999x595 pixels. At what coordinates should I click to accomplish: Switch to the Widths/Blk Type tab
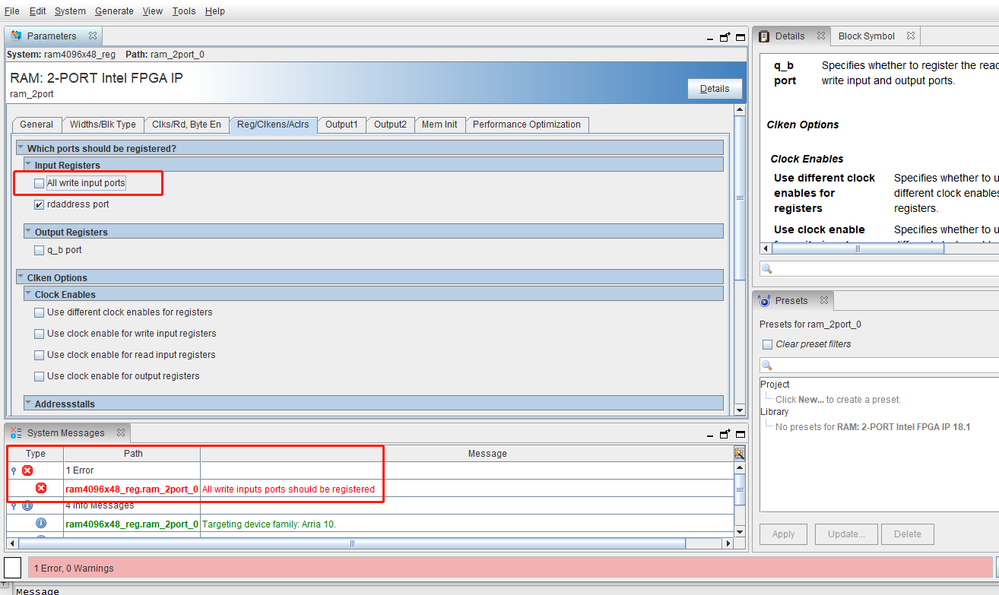[103, 124]
